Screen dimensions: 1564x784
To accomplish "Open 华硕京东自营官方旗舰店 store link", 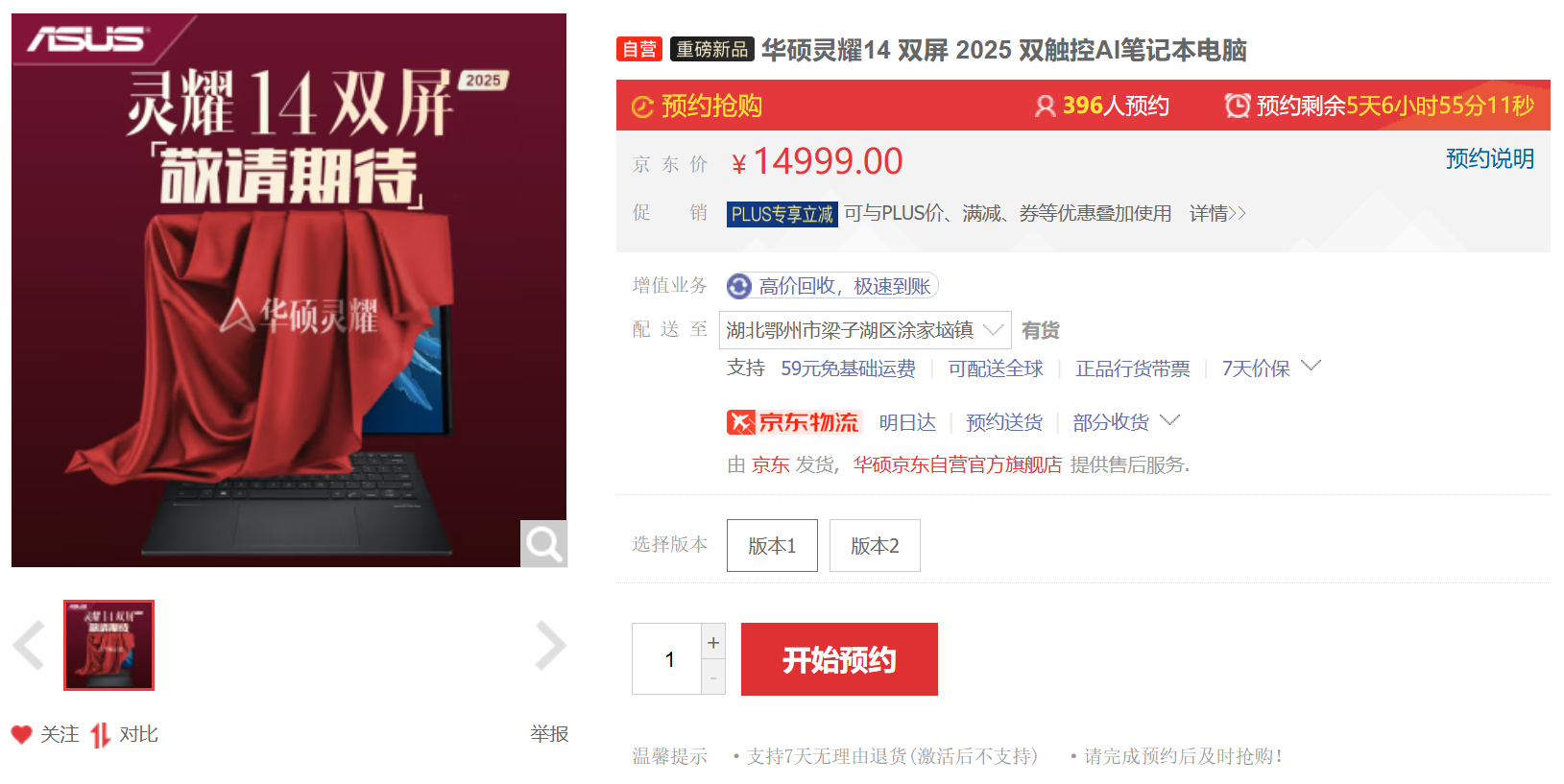I will (x=957, y=464).
